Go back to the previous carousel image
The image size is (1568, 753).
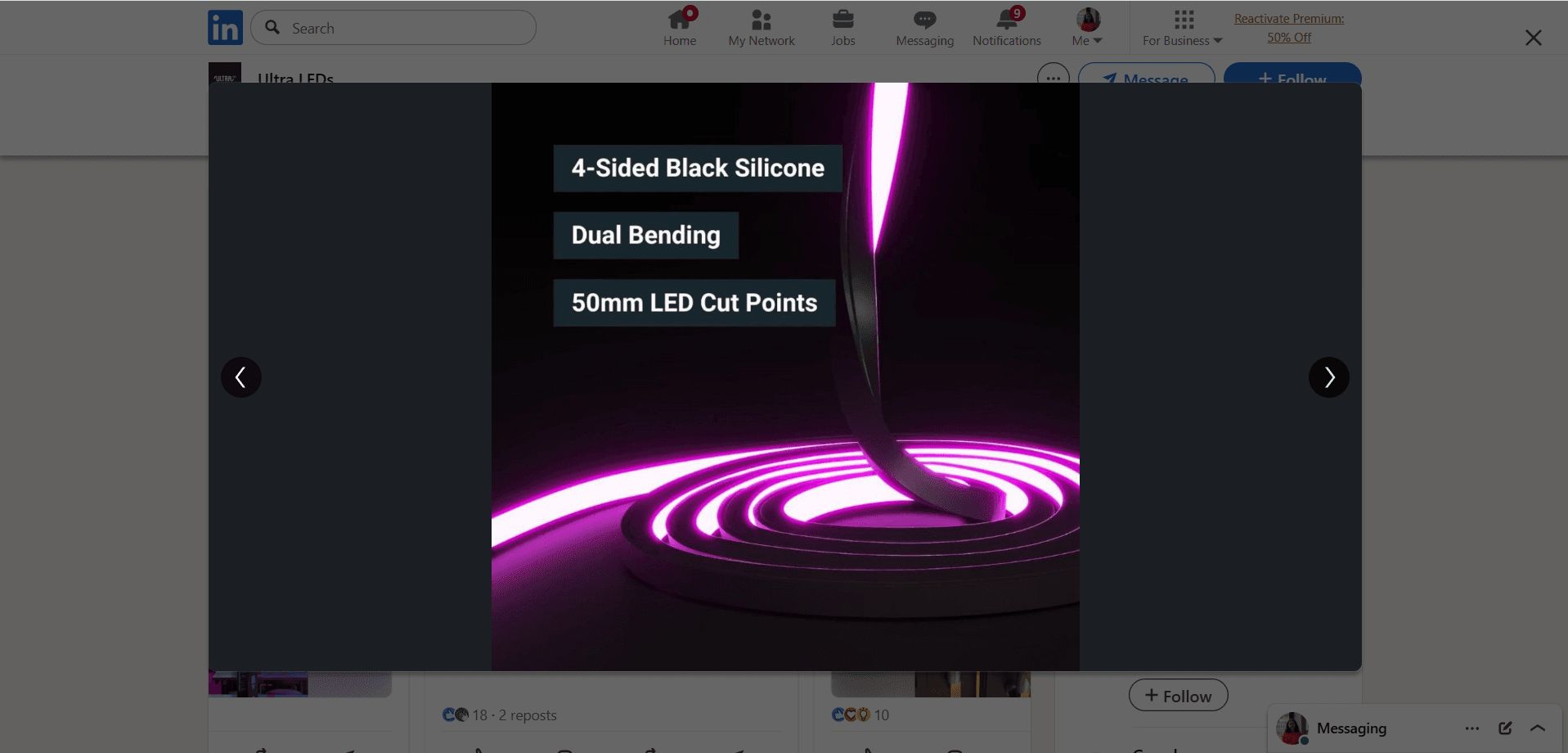pos(241,376)
